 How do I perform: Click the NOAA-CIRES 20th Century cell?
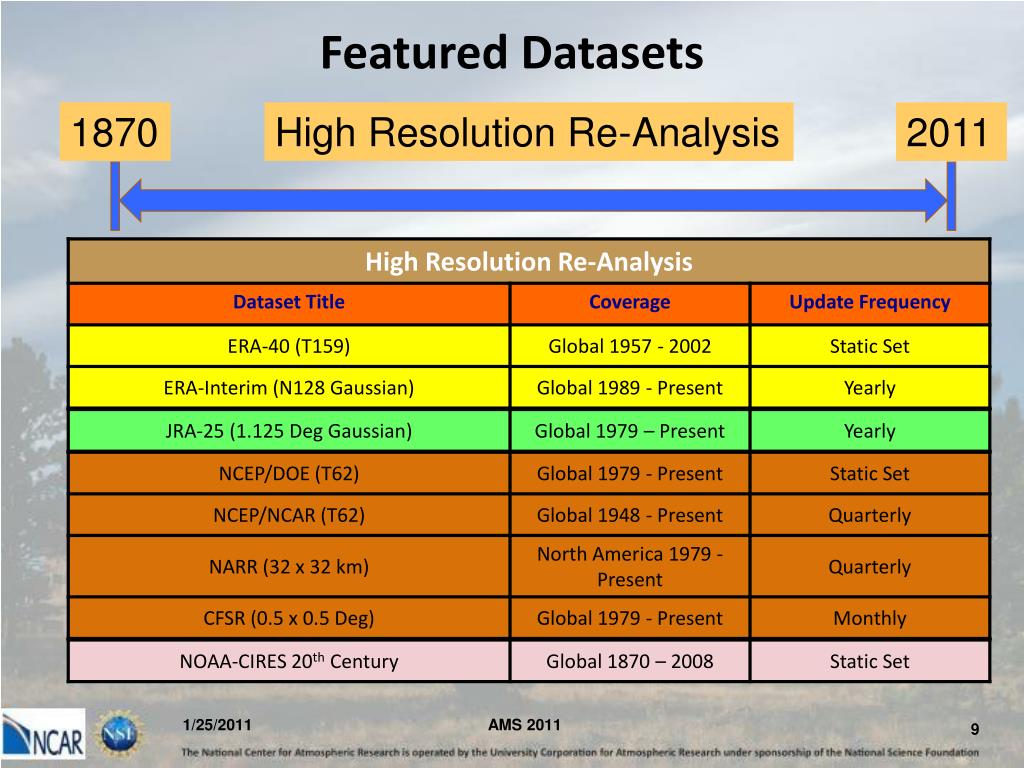pyautogui.click(x=289, y=662)
